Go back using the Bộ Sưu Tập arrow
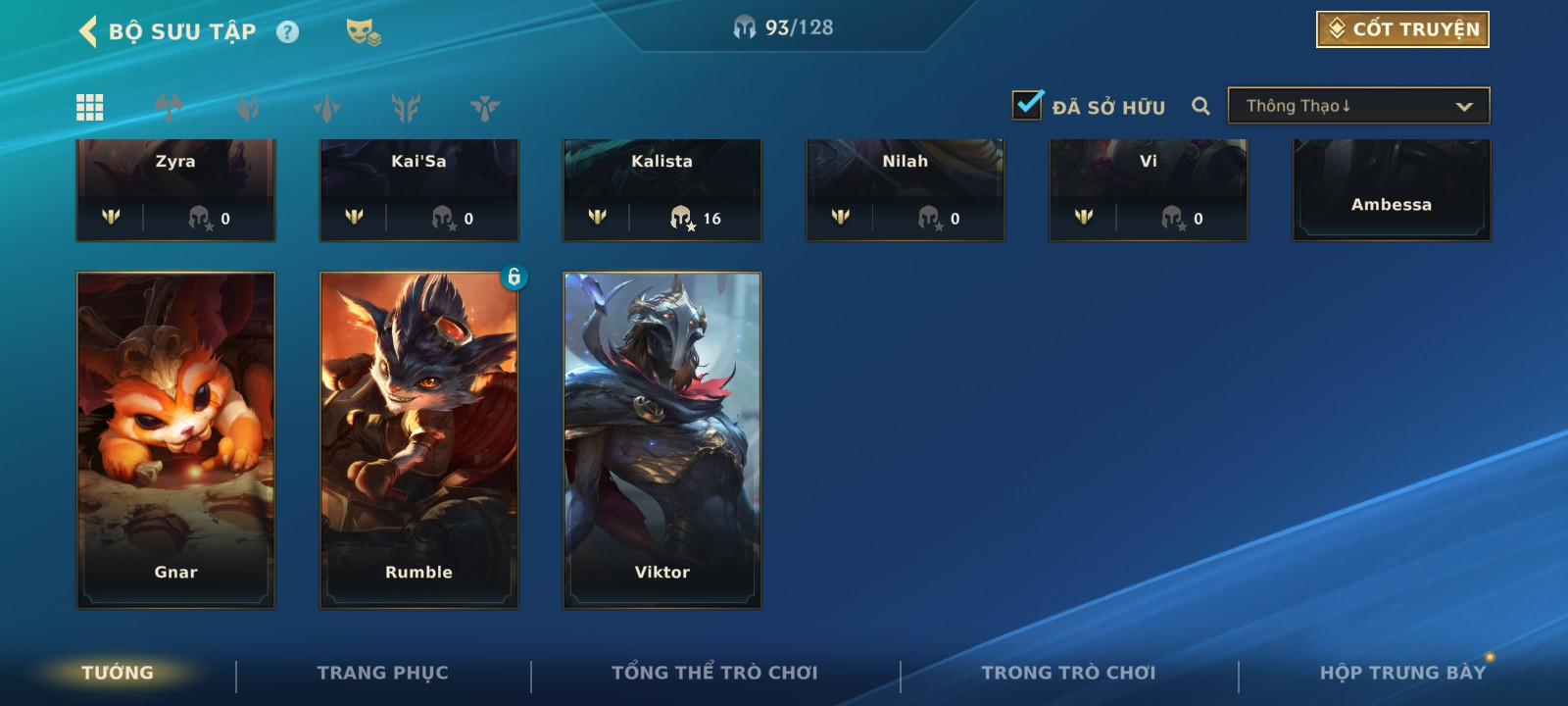This screenshot has height=706, width=1568. (87, 31)
